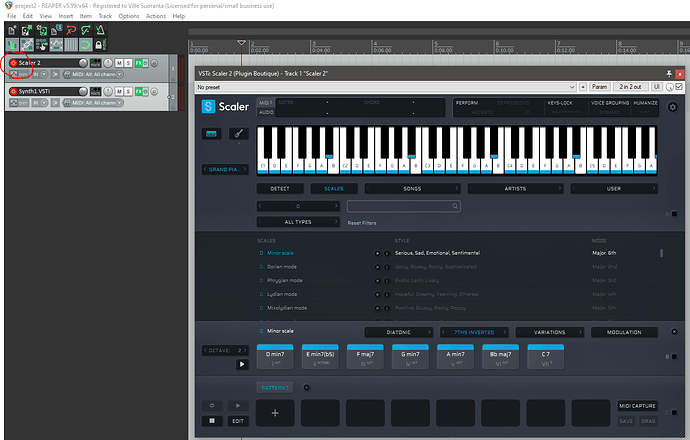Click the volume knob on Synth1 VSTi track
This screenshot has width=690, height=440.
(x=83, y=91)
